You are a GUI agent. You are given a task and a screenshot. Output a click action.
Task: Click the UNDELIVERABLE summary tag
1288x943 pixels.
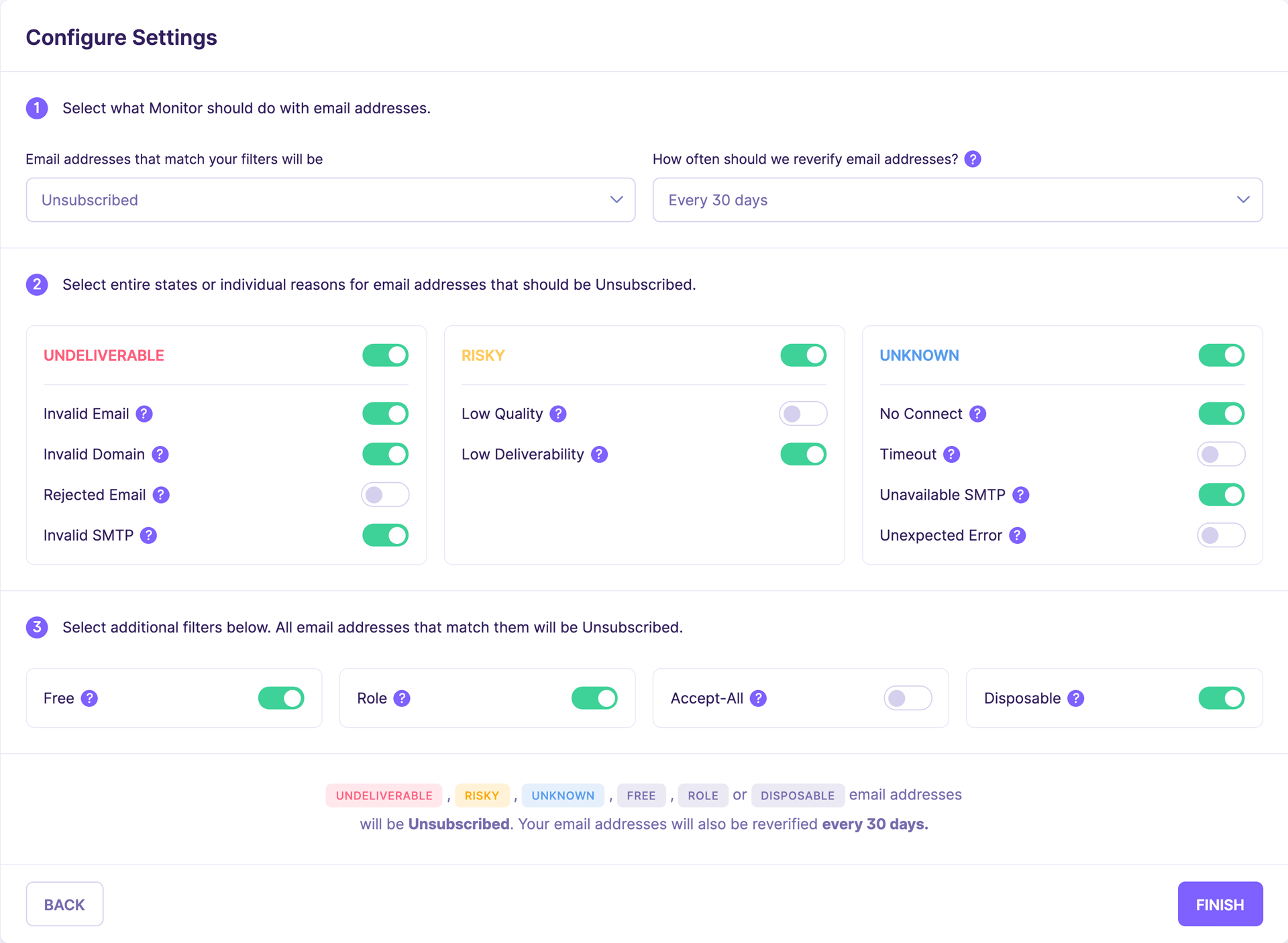click(x=384, y=795)
